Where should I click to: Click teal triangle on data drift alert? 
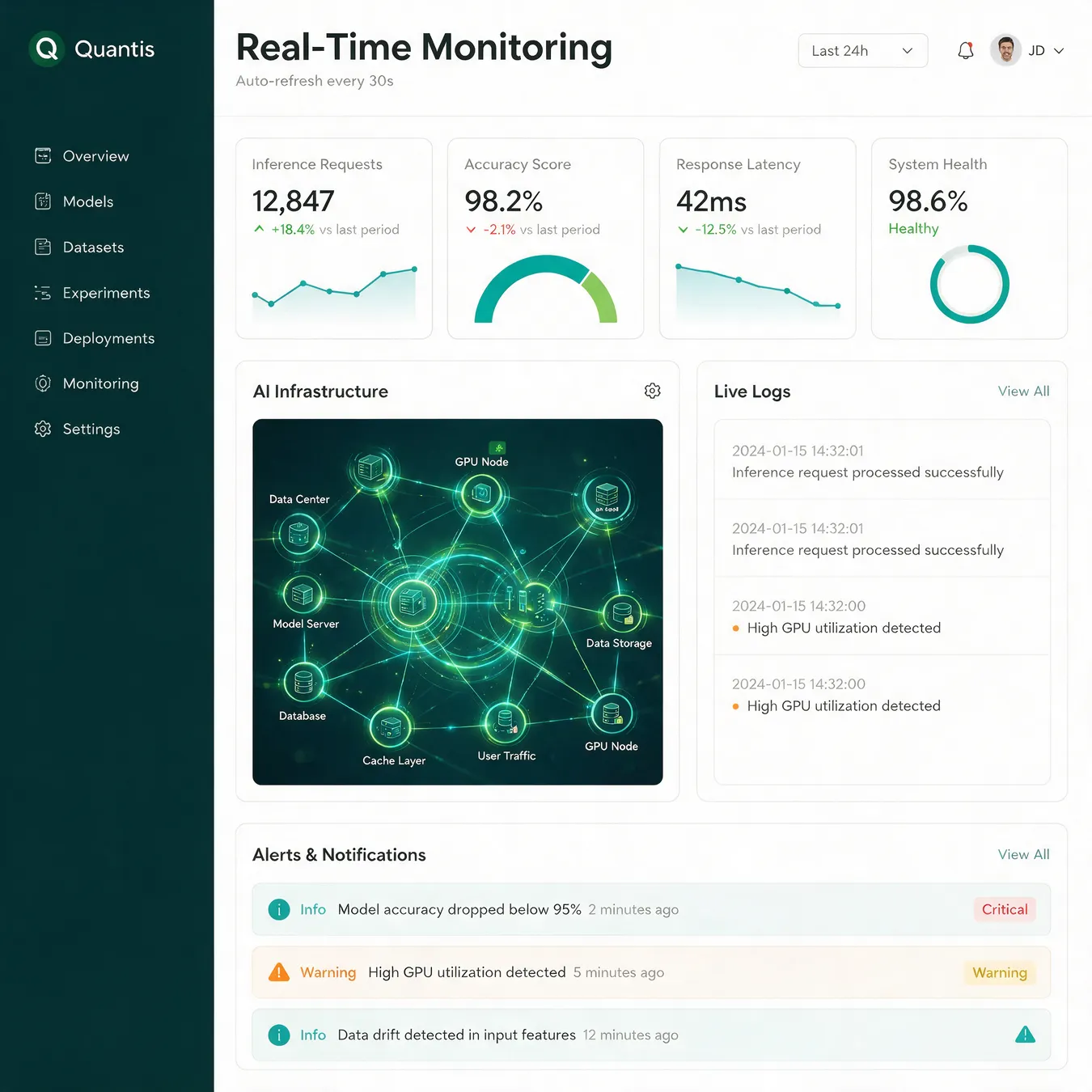(x=1025, y=1035)
